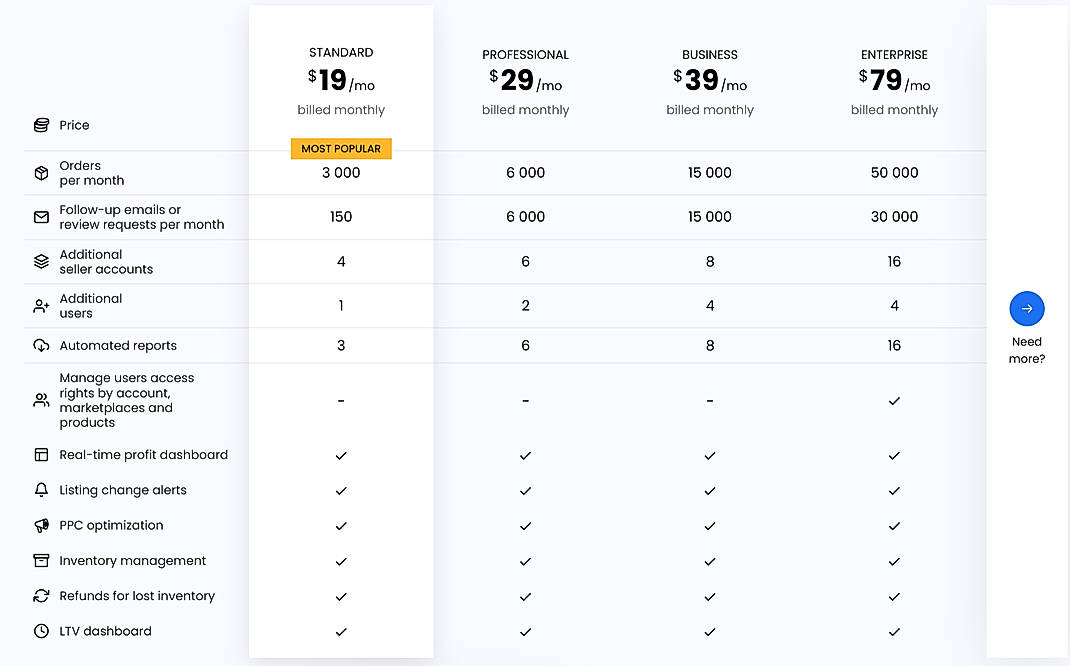1070x666 pixels.
Task: Click the Manage users access rights icon
Action: (40, 400)
